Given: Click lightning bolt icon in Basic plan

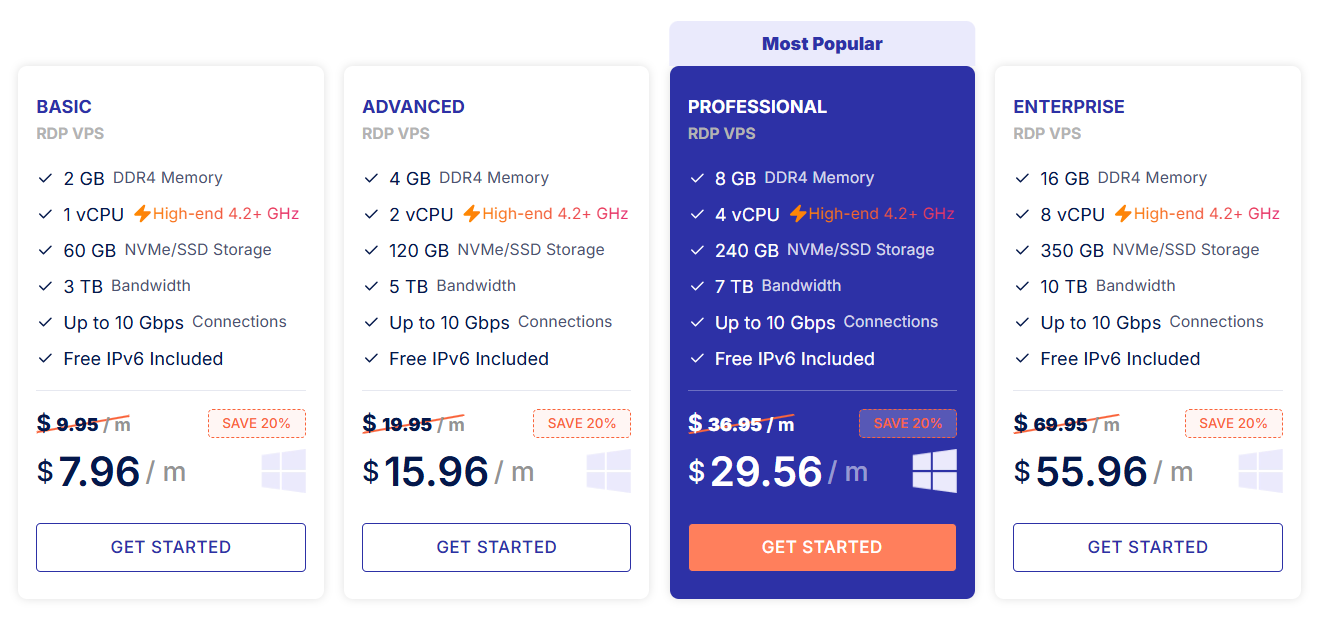Looking at the screenshot, I should click(x=142, y=214).
